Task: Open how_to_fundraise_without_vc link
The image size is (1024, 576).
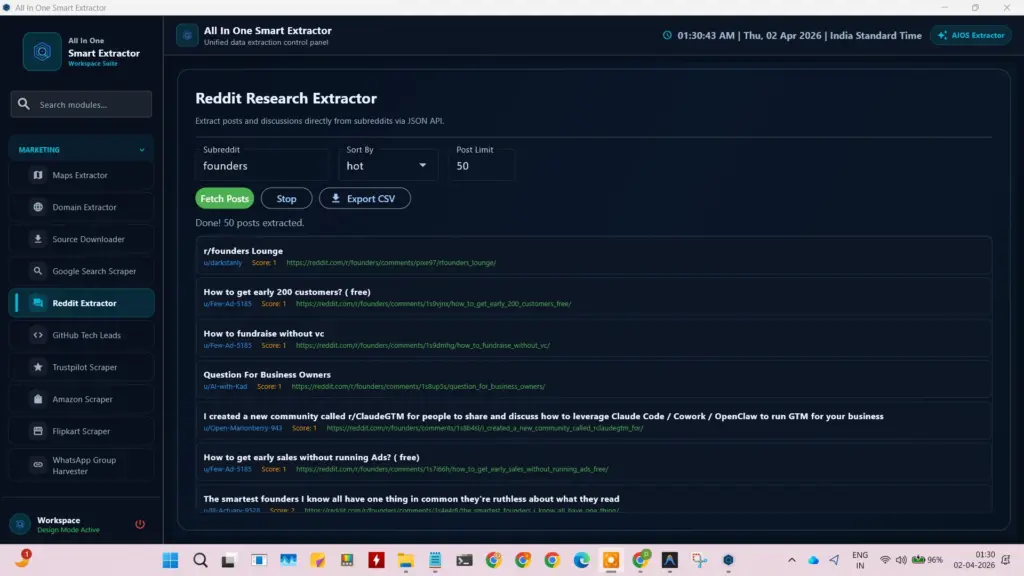Action: [423, 345]
